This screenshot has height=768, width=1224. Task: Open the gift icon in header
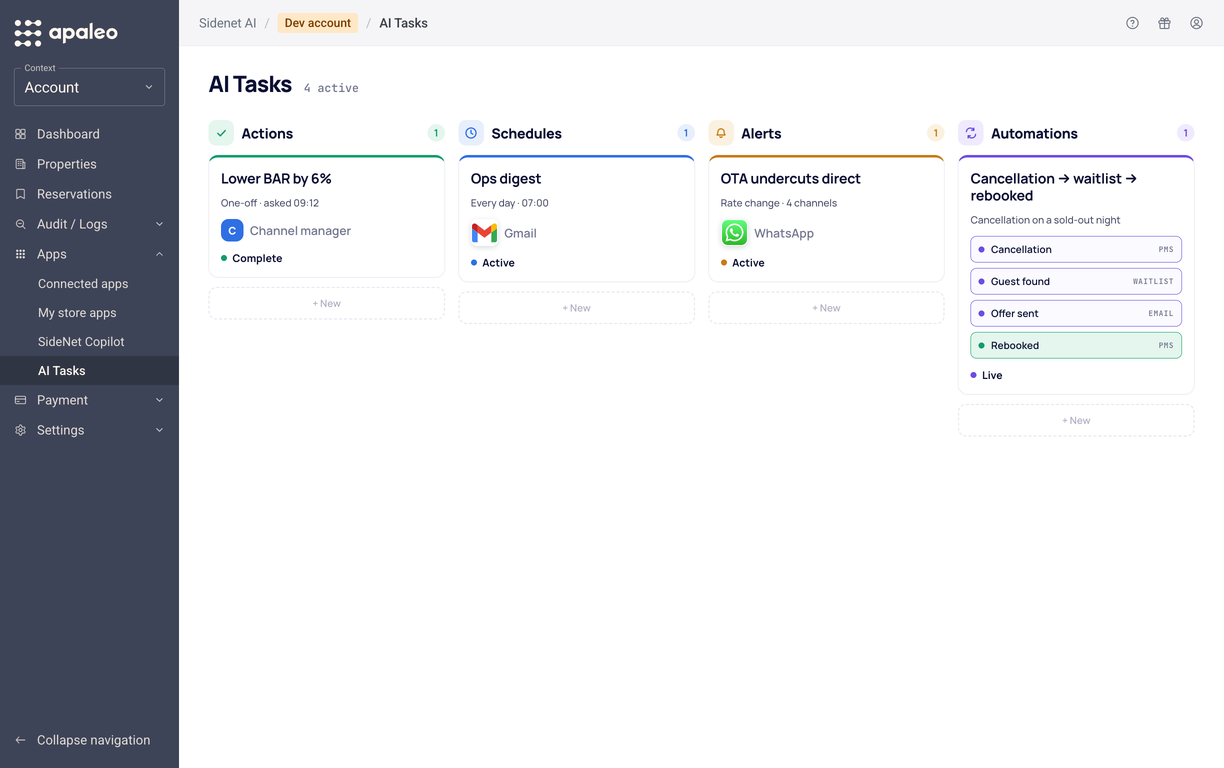pos(1164,23)
